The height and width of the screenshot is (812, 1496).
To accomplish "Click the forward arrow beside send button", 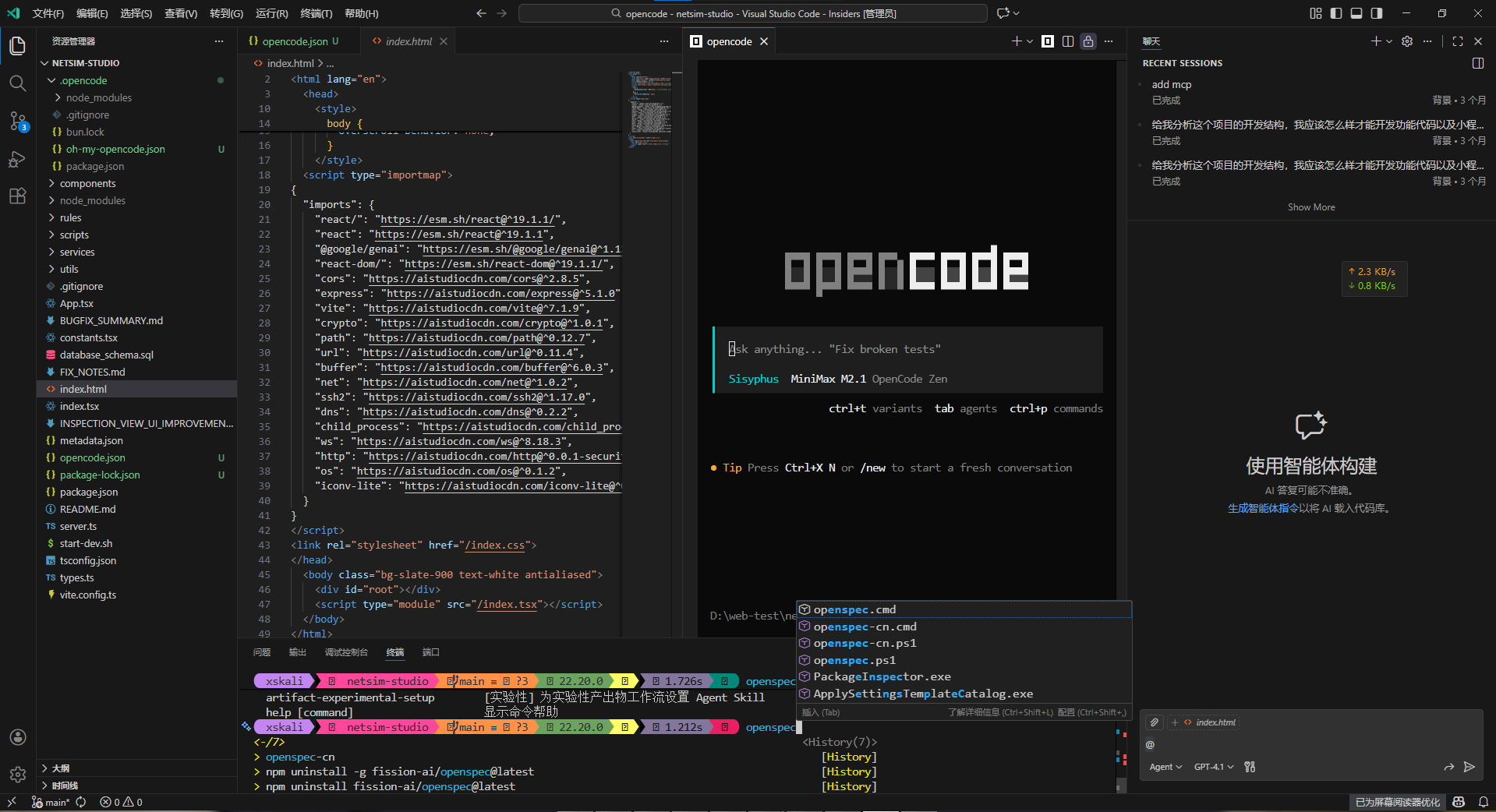I will coord(1449,767).
